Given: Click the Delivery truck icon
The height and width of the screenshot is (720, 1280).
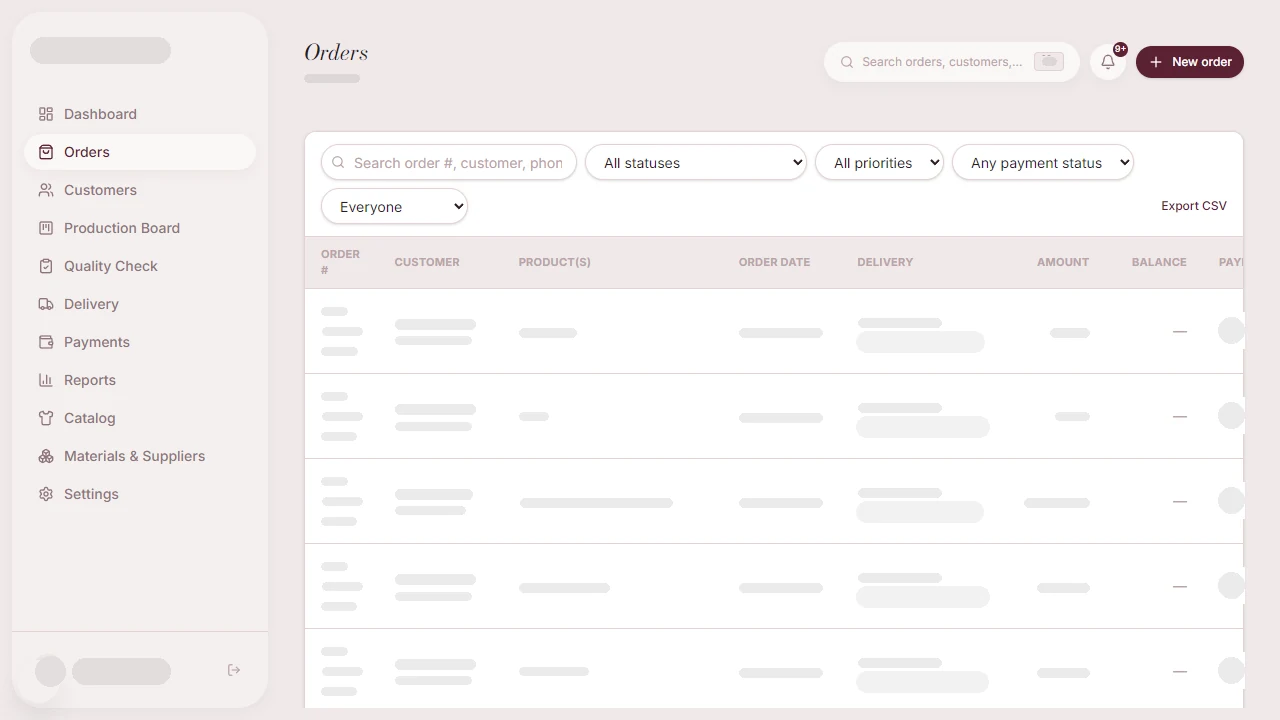Looking at the screenshot, I should [46, 304].
